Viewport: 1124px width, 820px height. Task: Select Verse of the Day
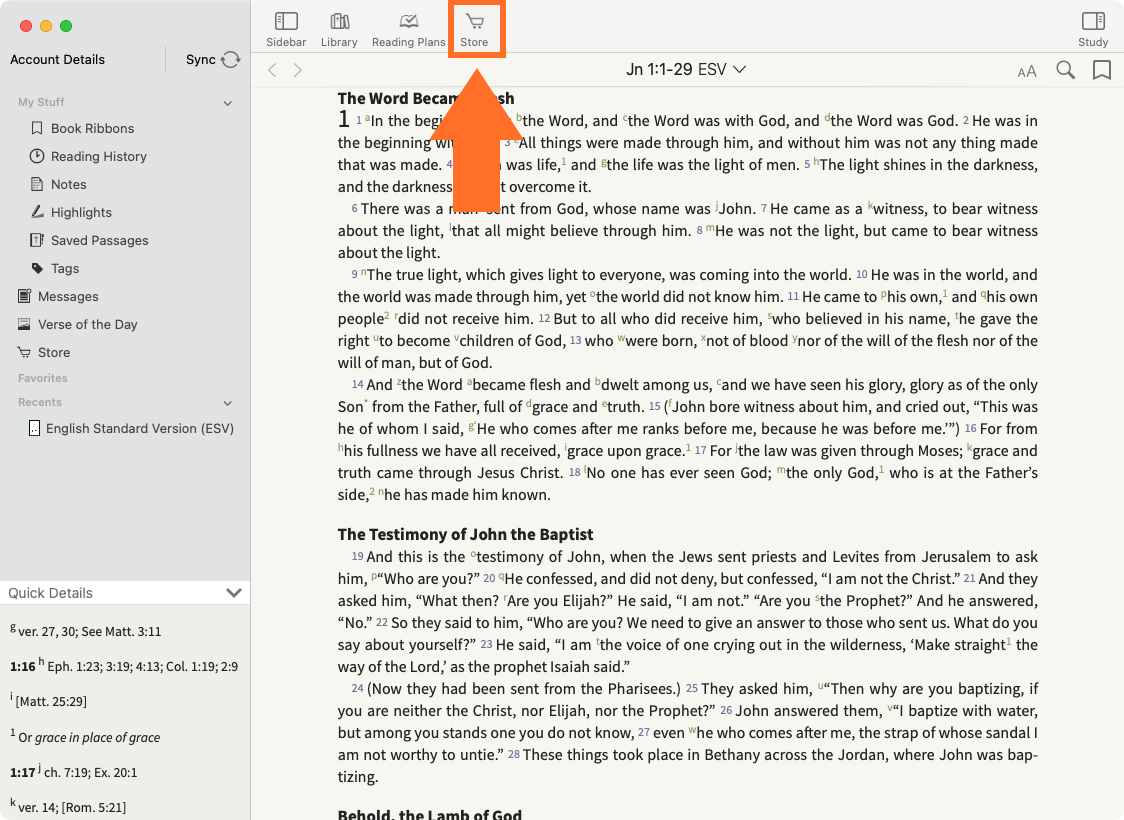point(87,324)
